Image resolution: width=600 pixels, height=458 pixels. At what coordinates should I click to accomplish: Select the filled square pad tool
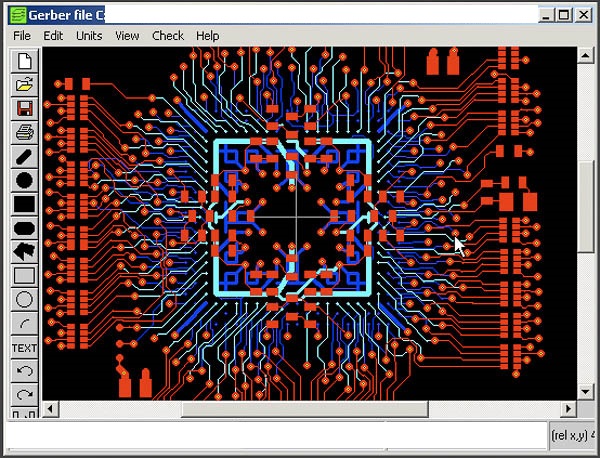(24, 204)
